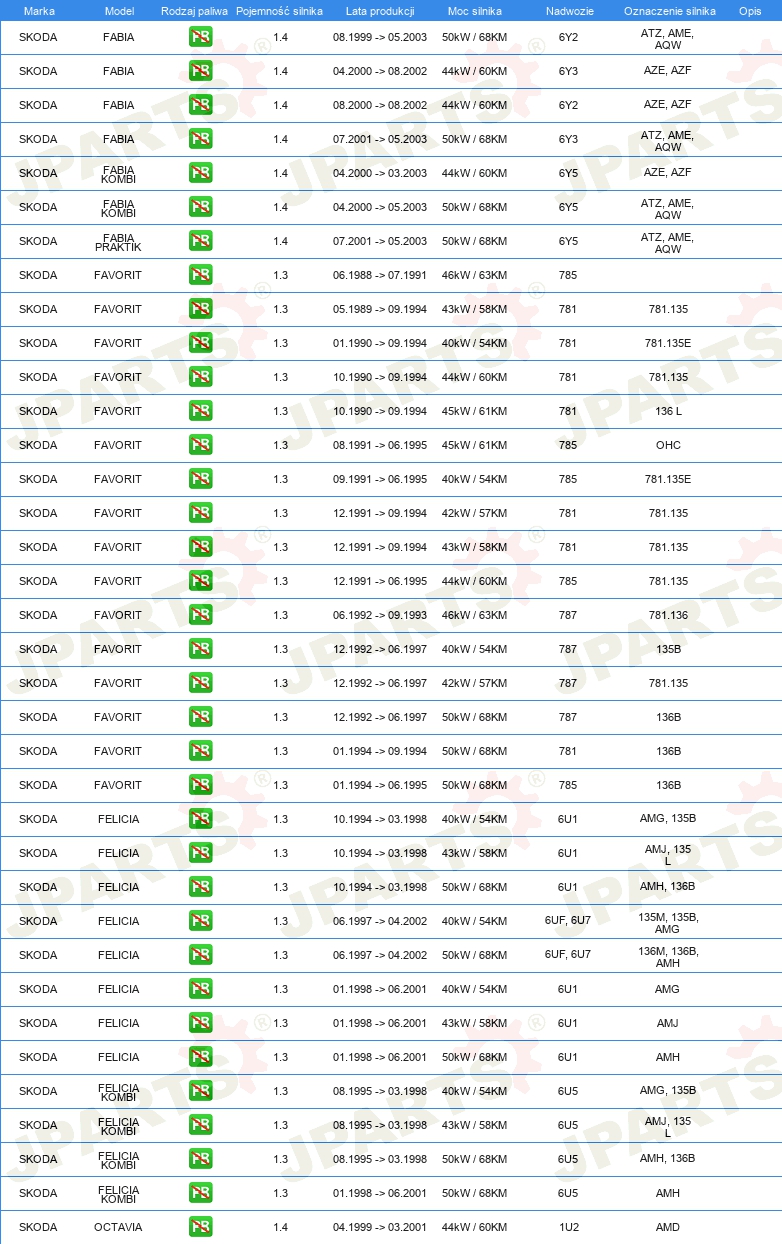
Task: Click the fuel icon in the 01.1998 FELICIA 6U1 AMJ row
Action: (x=201, y=1023)
